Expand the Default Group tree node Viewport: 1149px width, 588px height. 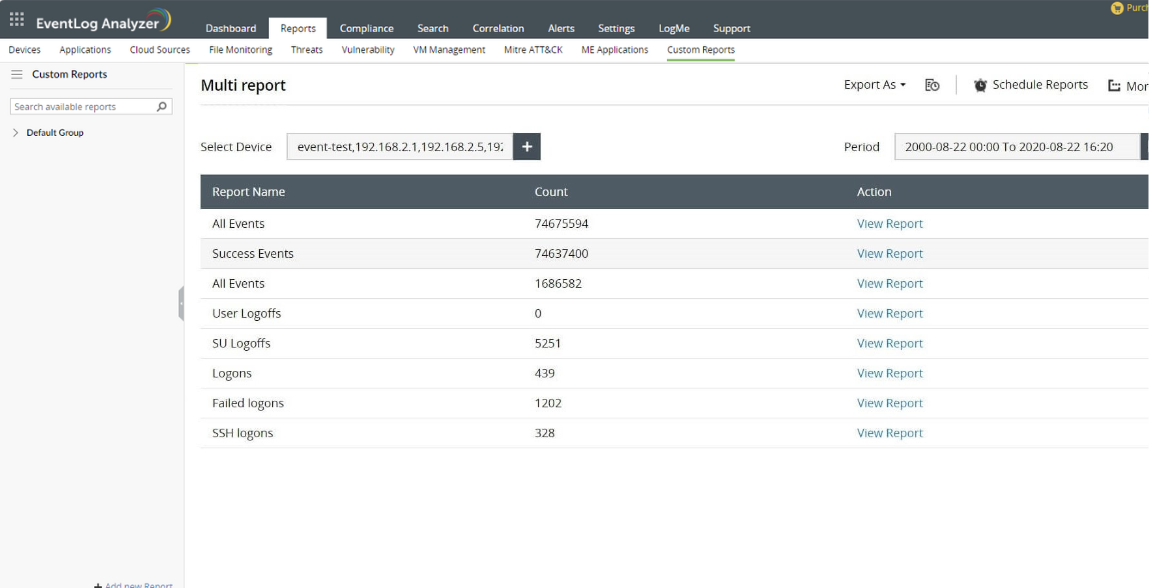(16, 133)
